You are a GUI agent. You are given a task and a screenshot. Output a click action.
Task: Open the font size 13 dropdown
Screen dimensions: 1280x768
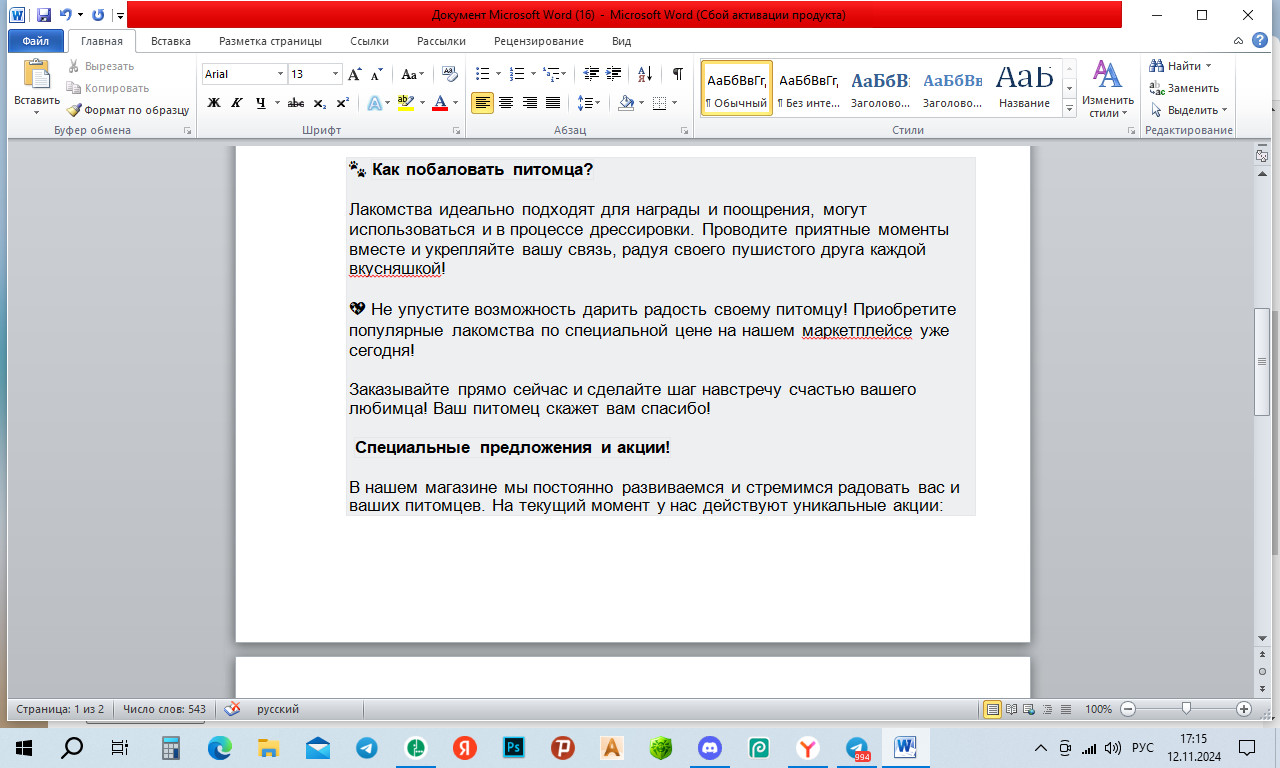[336, 74]
